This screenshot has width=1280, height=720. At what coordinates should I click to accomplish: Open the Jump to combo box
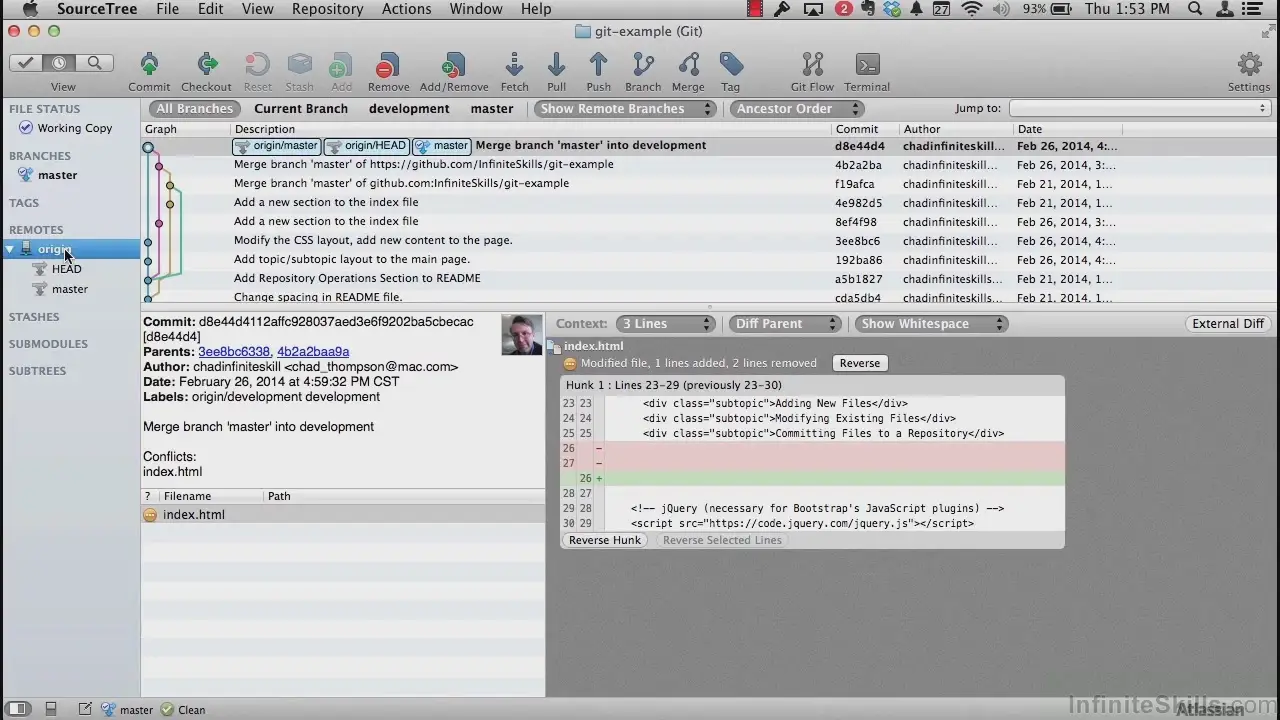pyautogui.click(x=1139, y=108)
